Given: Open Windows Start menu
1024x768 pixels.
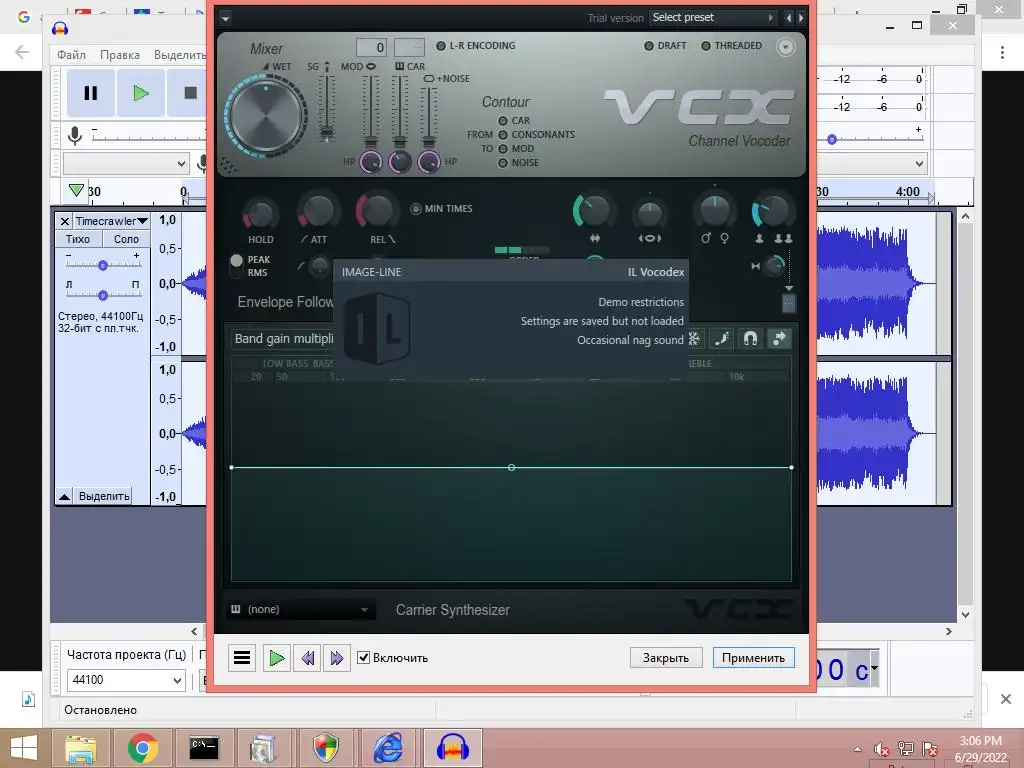Looking at the screenshot, I should tap(24, 747).
